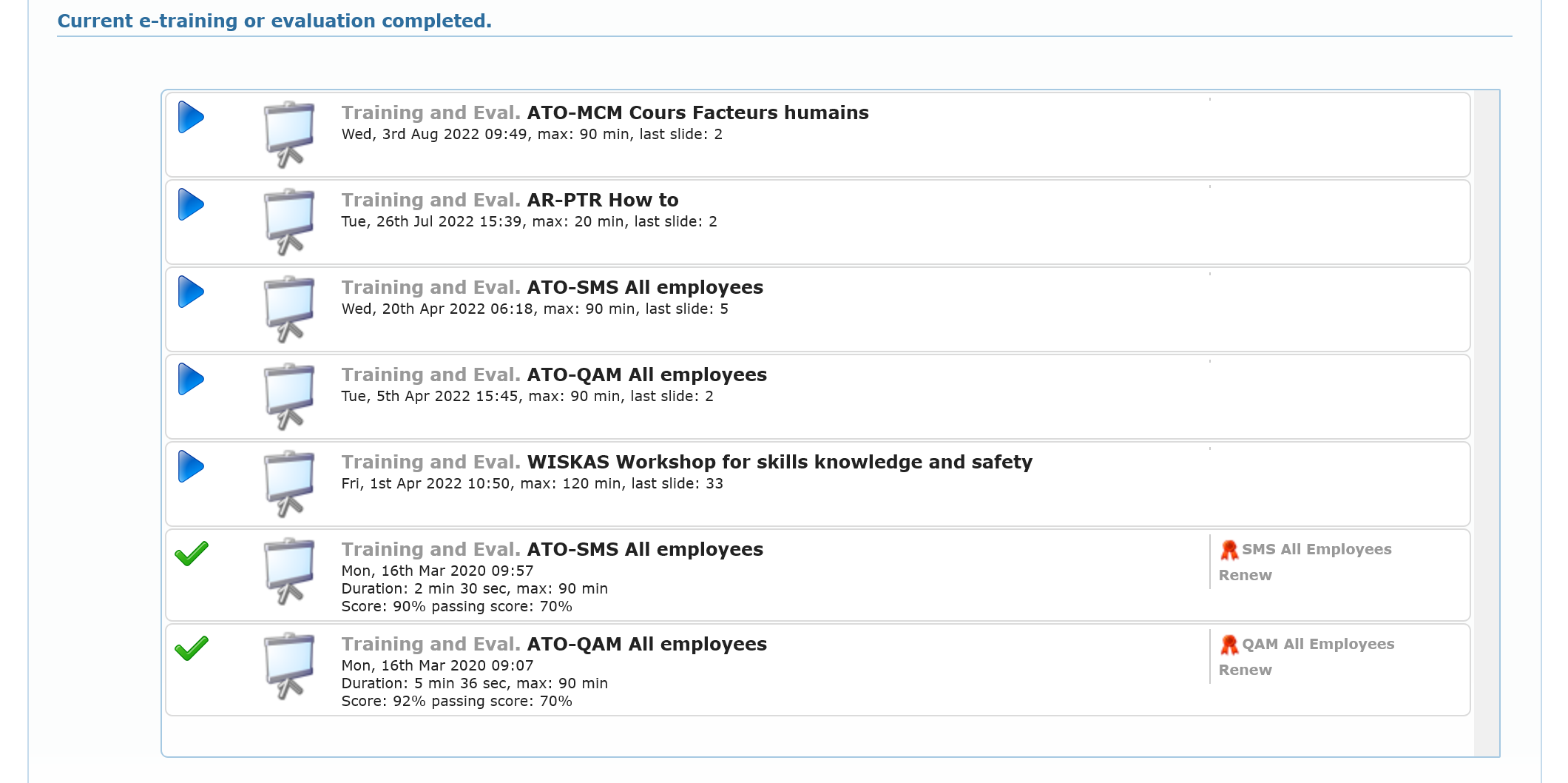Click the red ribbon icon beside SMS All Employees
Screen dimensions: 1568x783
point(1229,550)
